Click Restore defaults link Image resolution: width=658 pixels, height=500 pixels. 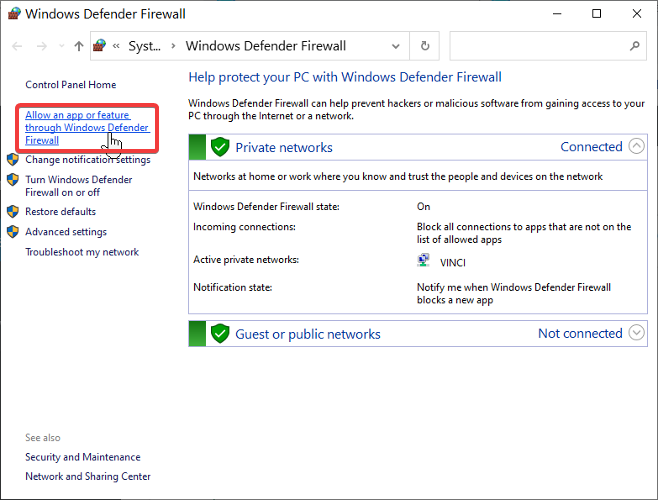(x=60, y=212)
